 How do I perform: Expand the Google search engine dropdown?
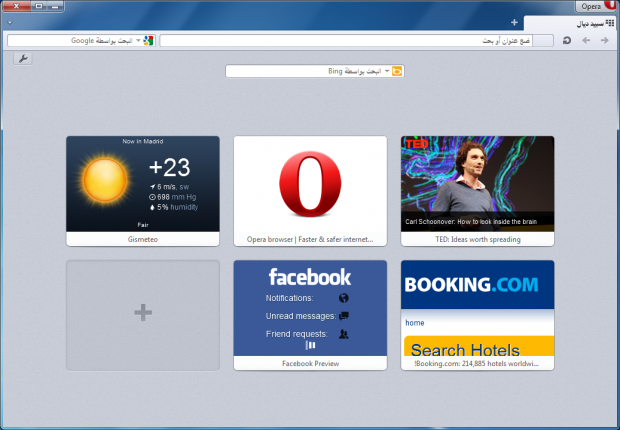tap(138, 40)
